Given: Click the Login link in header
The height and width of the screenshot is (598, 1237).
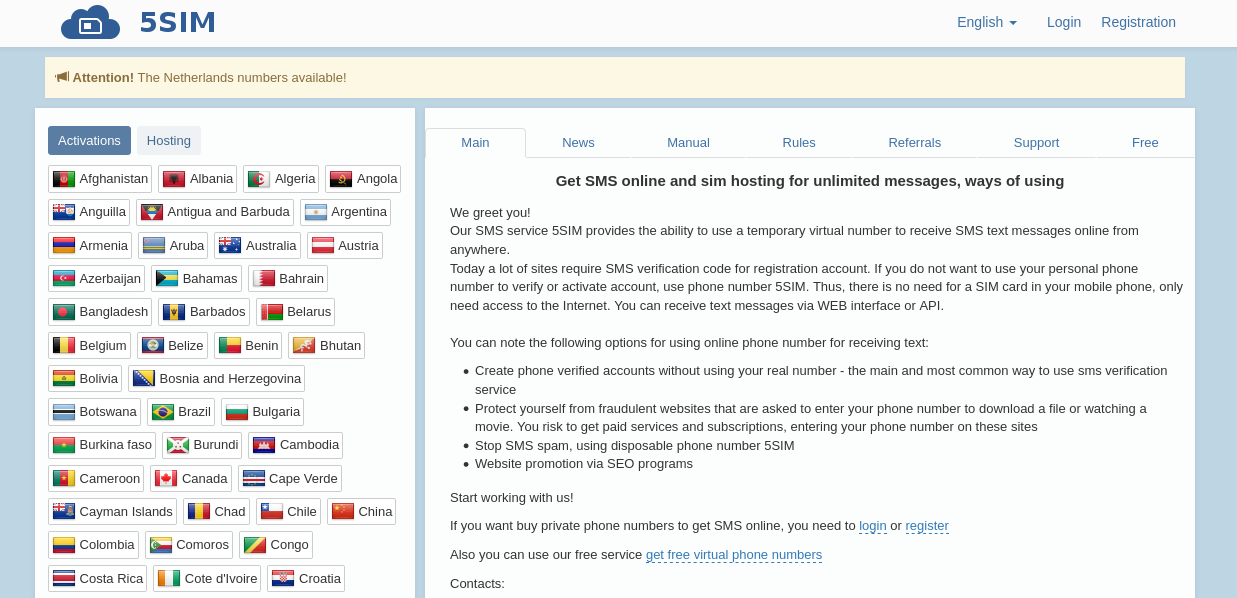Looking at the screenshot, I should tap(1064, 22).
